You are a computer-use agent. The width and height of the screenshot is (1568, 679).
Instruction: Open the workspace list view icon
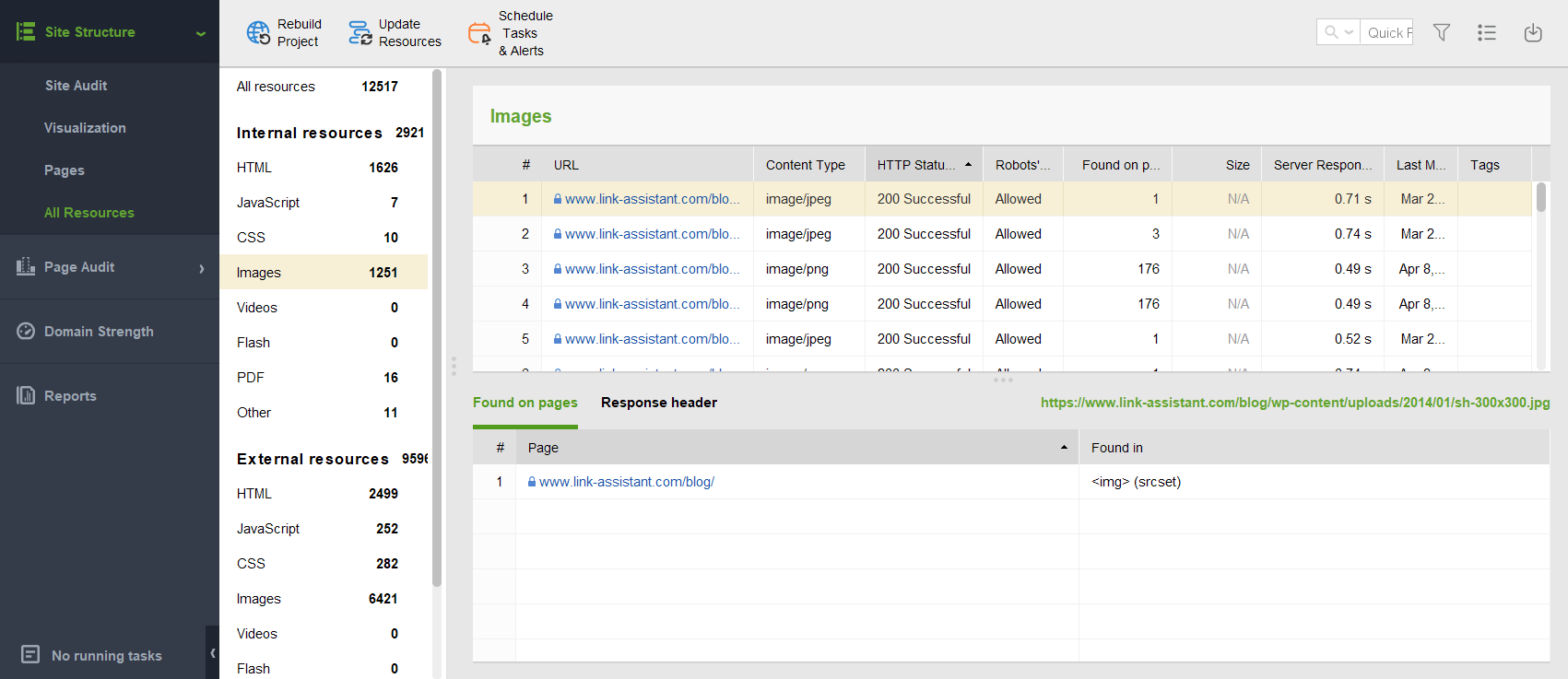(1487, 32)
